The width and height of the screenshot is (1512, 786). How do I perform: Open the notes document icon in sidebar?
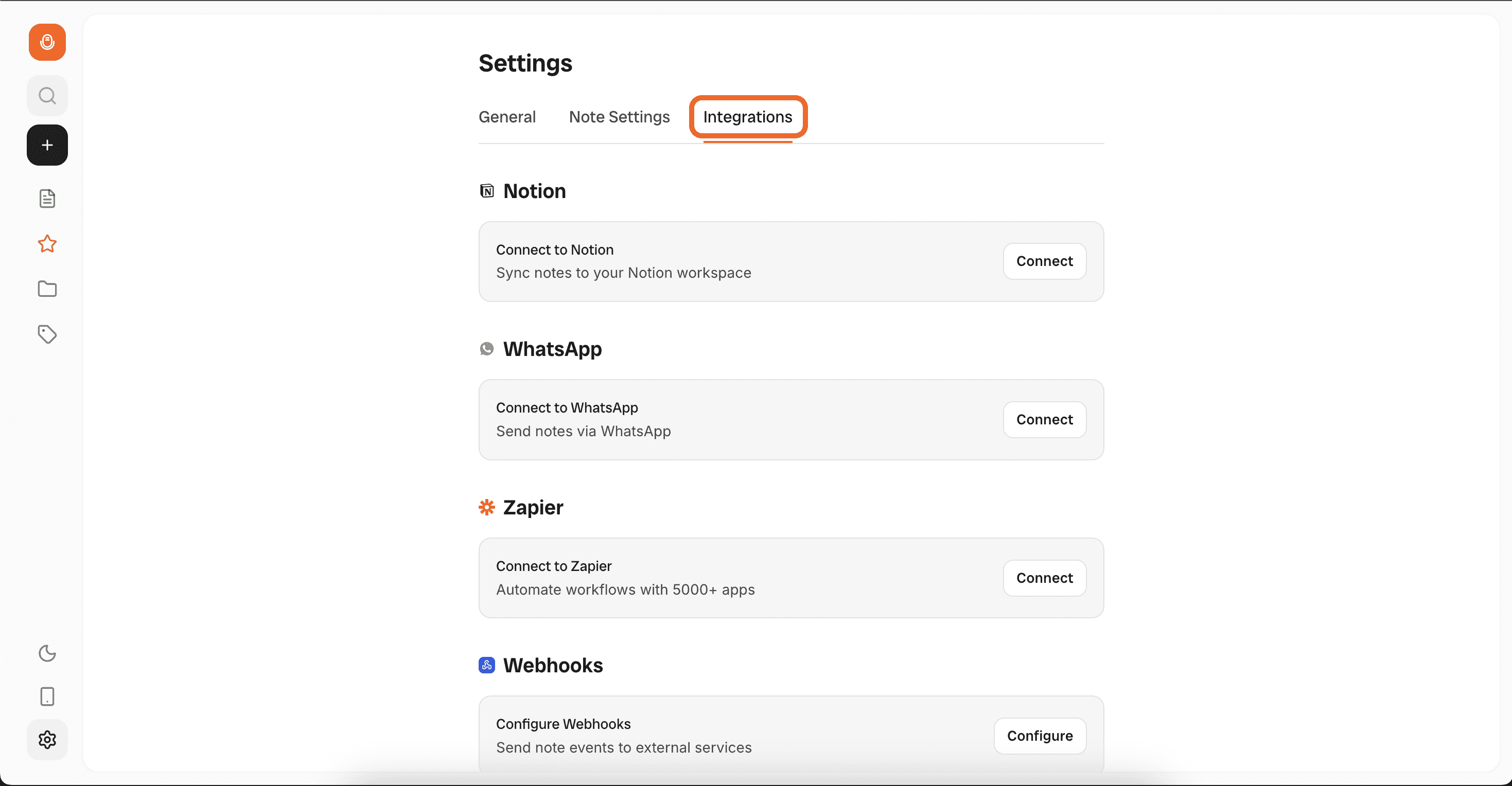coord(47,199)
